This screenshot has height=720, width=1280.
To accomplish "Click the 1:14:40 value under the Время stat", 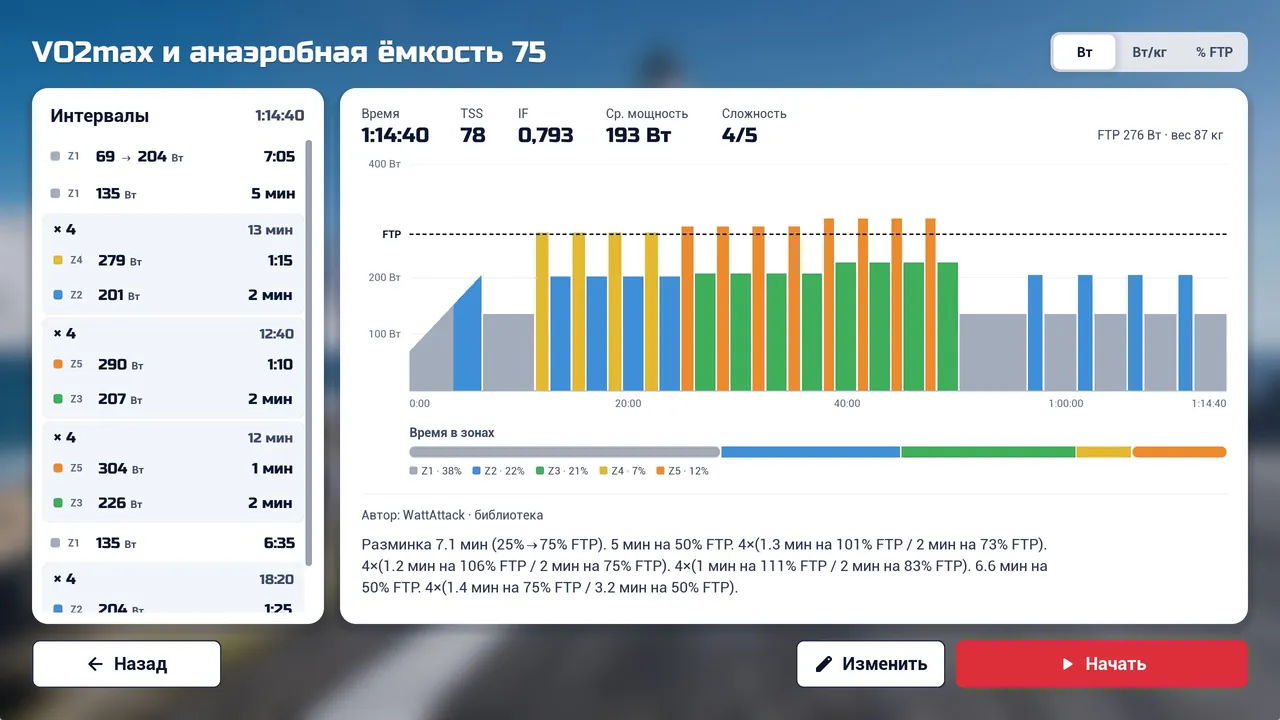I will point(395,135).
